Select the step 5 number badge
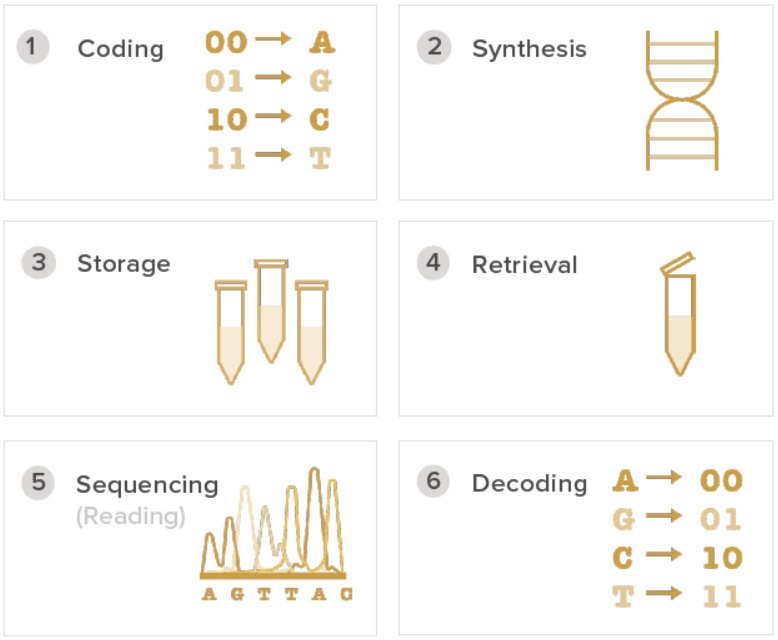Image resolution: width=778 pixels, height=640 pixels. point(38,482)
